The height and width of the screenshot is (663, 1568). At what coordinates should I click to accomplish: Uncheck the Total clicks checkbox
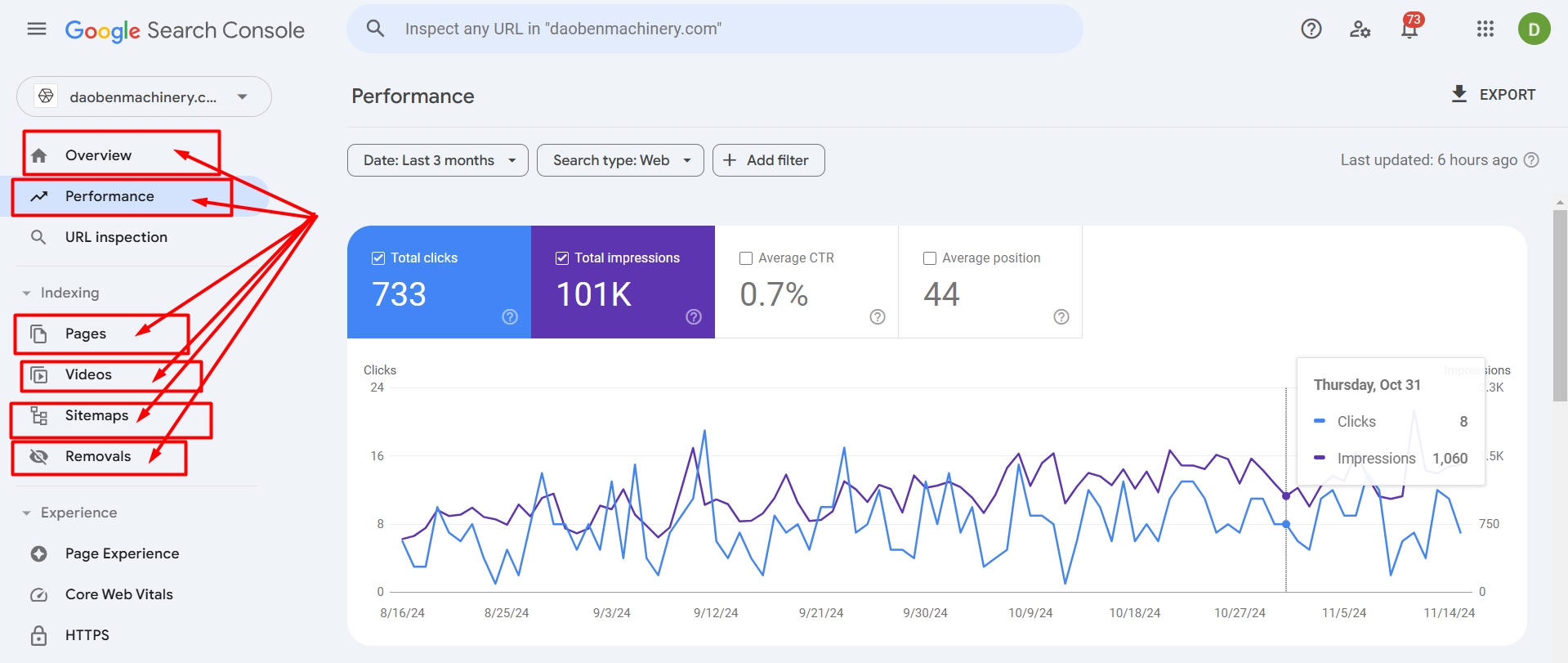[378, 258]
